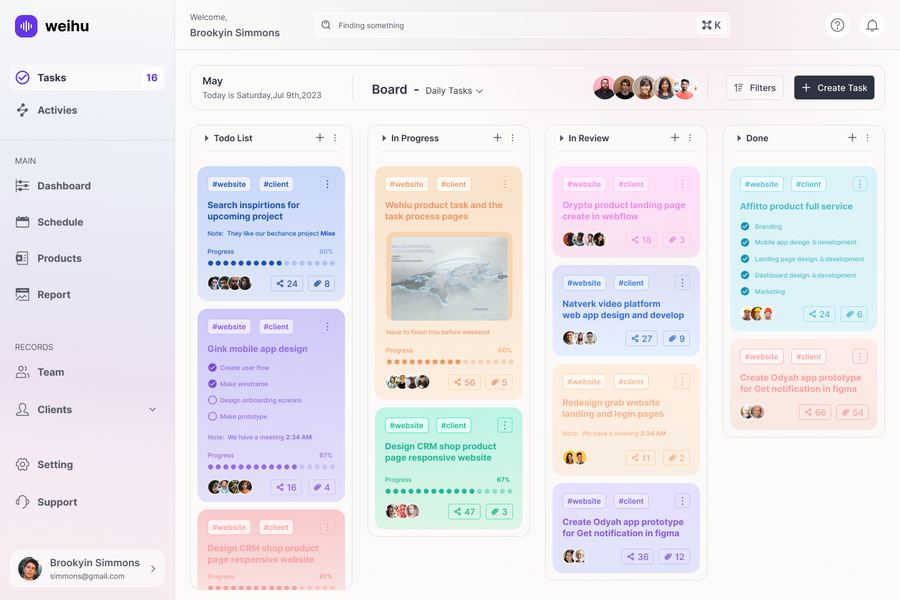
Task: Open options on Affitto product card
Action: pyautogui.click(x=859, y=184)
